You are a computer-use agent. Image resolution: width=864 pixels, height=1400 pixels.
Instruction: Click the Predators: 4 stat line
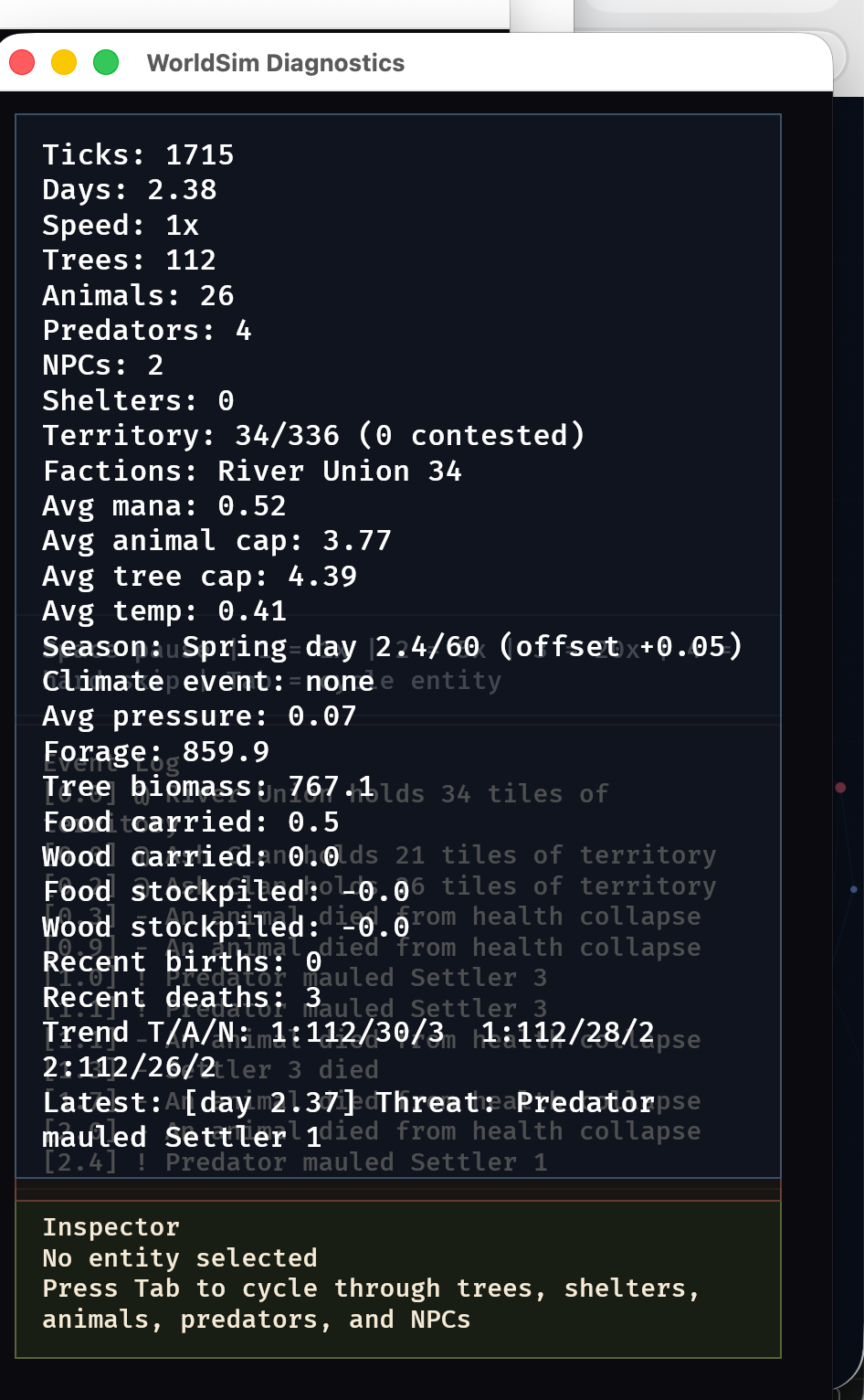tap(146, 330)
